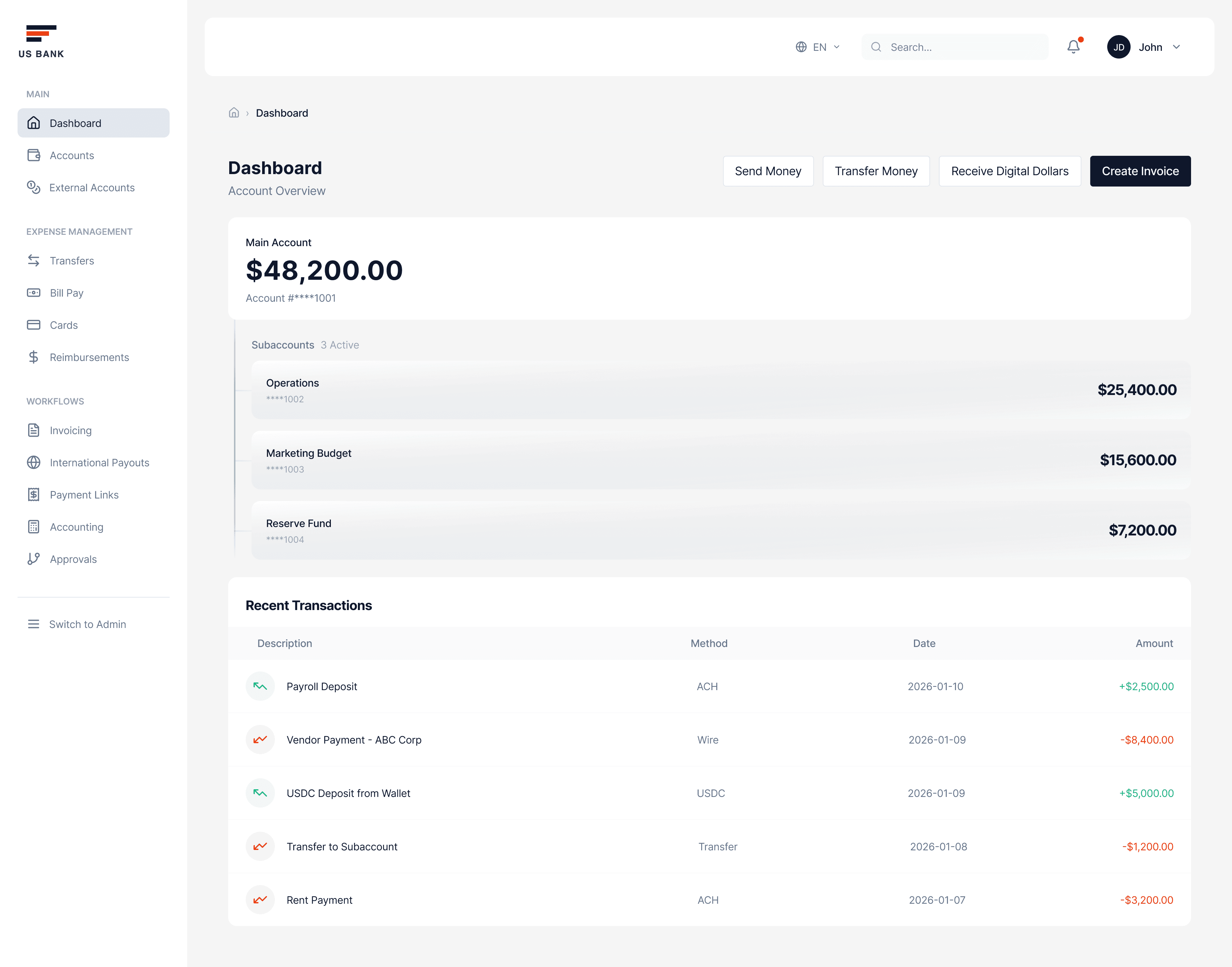Viewport: 1232px width, 967px height.
Task: Select the Approvals branch icon
Action: tap(34, 559)
